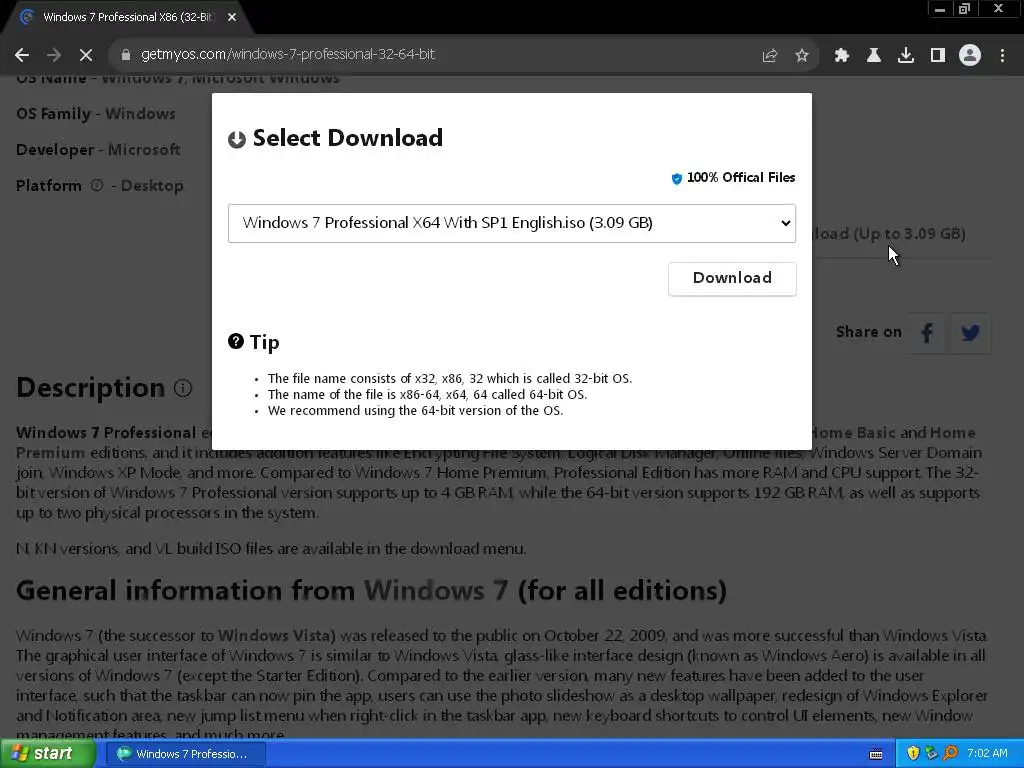Open the Windows Start menu
This screenshot has width=1024, height=768.
(48, 754)
